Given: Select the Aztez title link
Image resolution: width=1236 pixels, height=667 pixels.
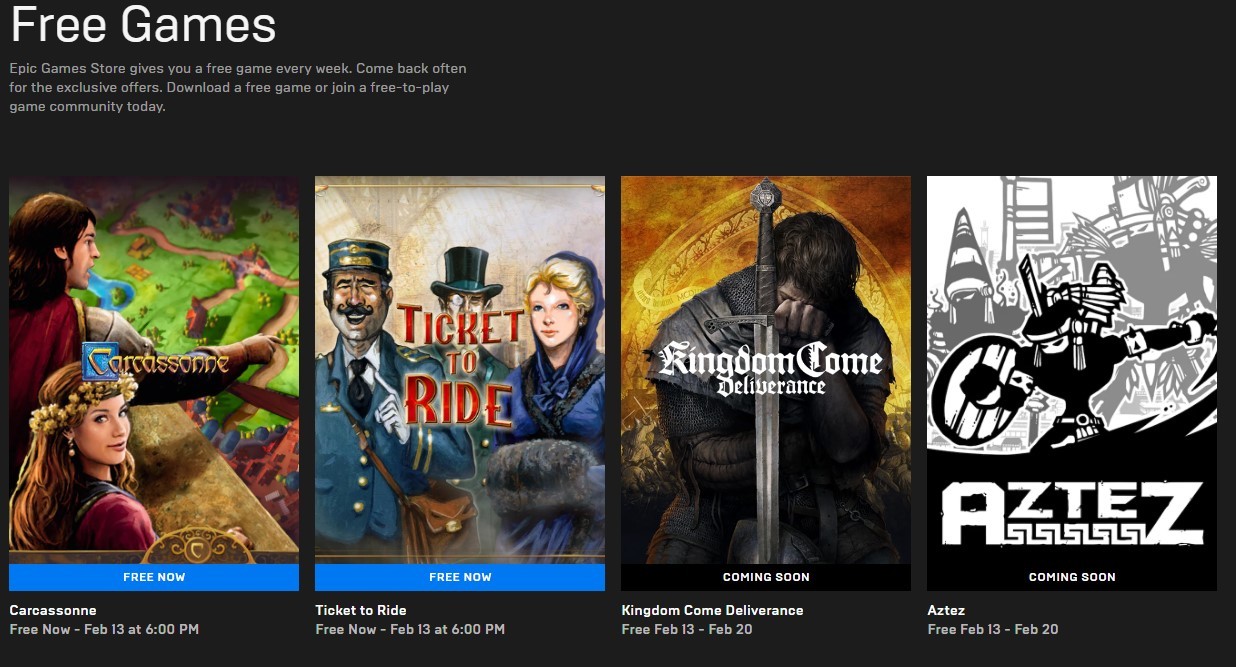Looking at the screenshot, I should 946,610.
